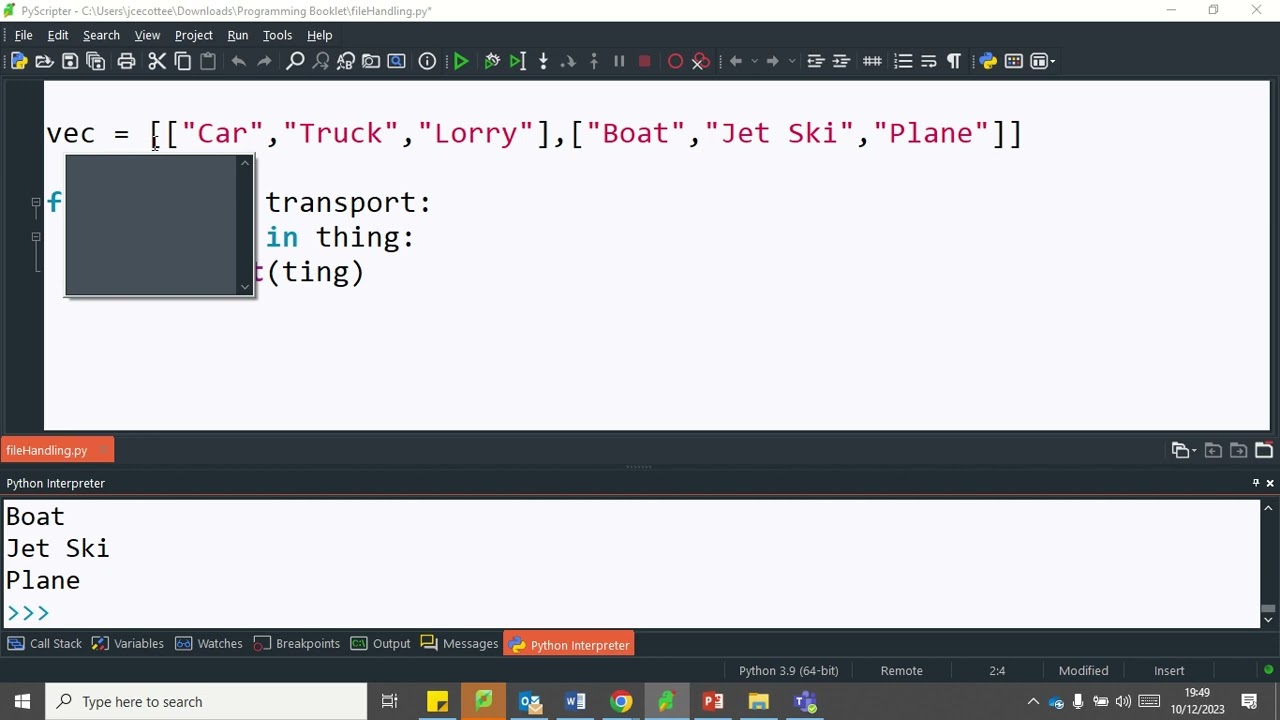Click the Find in Files icon
Image resolution: width=1280 pixels, height=720 pixels.
[371, 61]
